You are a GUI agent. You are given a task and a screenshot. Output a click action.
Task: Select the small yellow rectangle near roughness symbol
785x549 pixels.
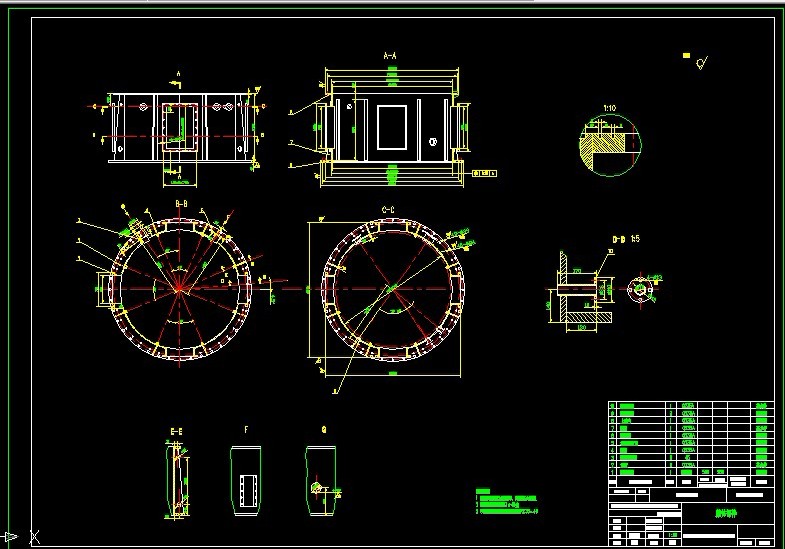click(686, 56)
